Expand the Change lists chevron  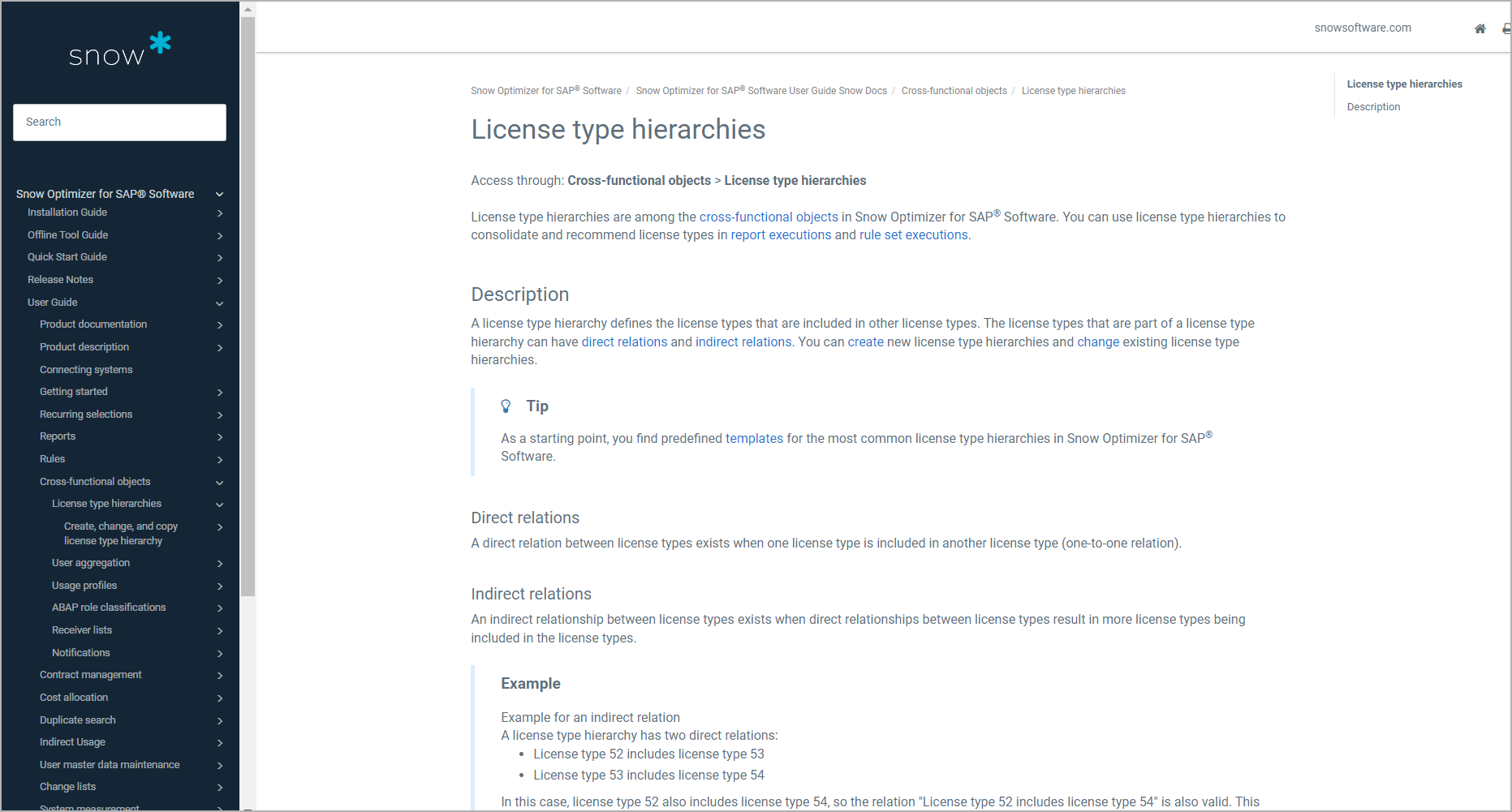(x=220, y=788)
